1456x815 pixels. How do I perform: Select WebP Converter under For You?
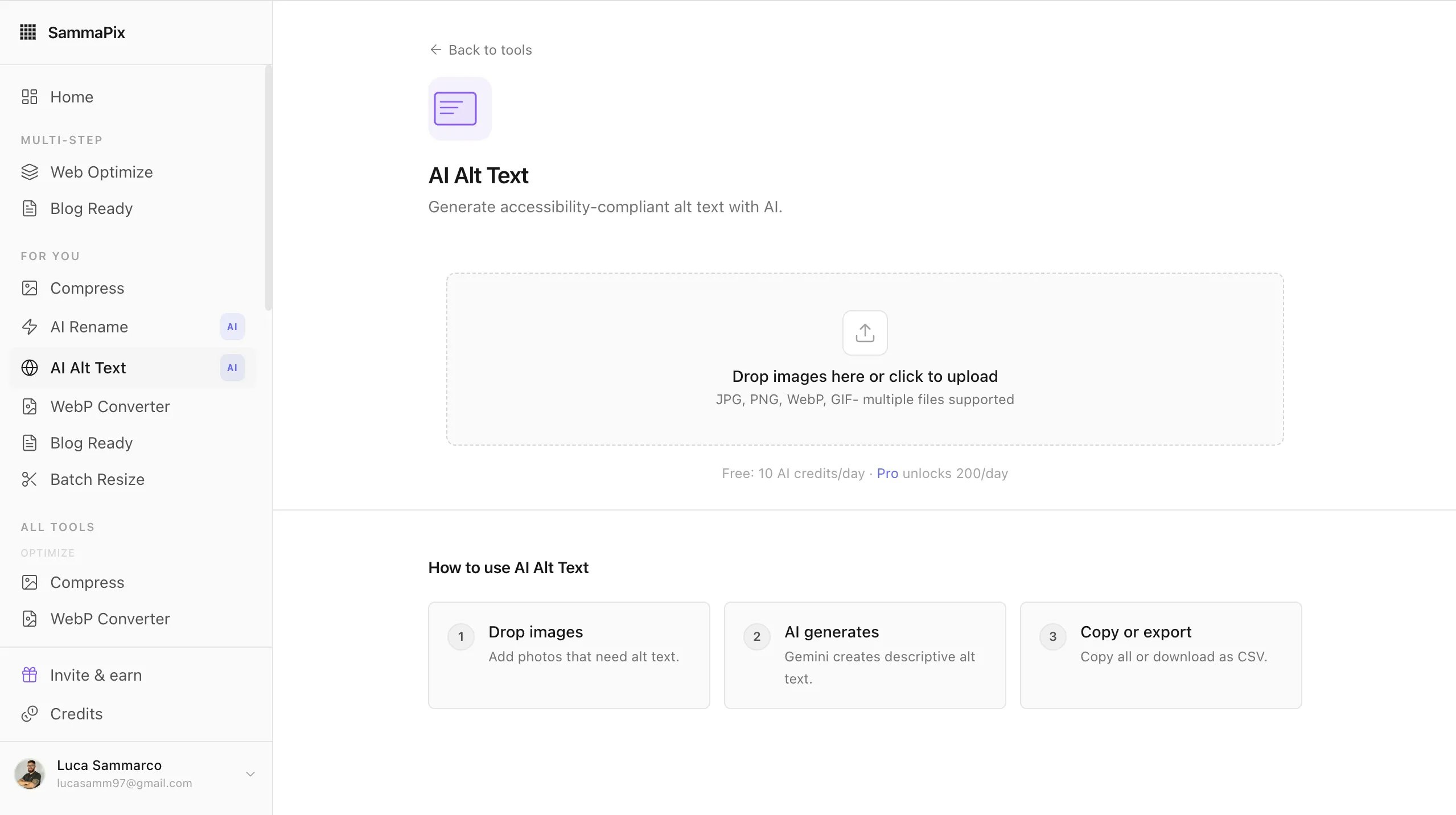coord(110,406)
